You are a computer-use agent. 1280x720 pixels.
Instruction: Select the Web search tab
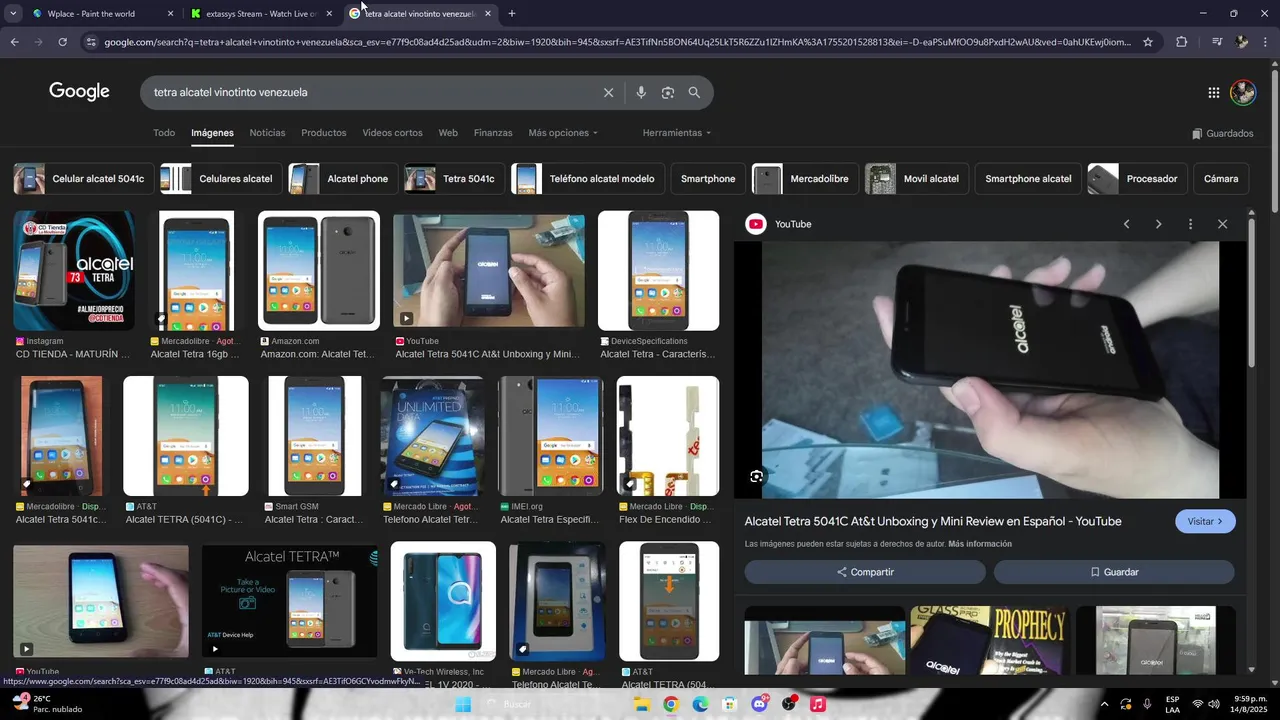(448, 133)
